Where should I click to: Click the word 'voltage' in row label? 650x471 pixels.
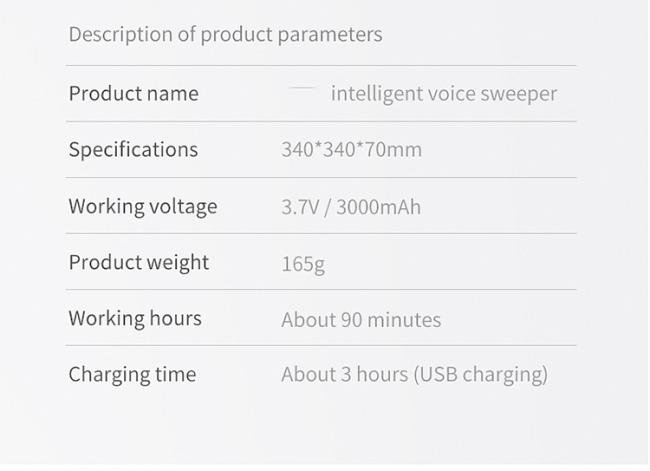coord(183,208)
